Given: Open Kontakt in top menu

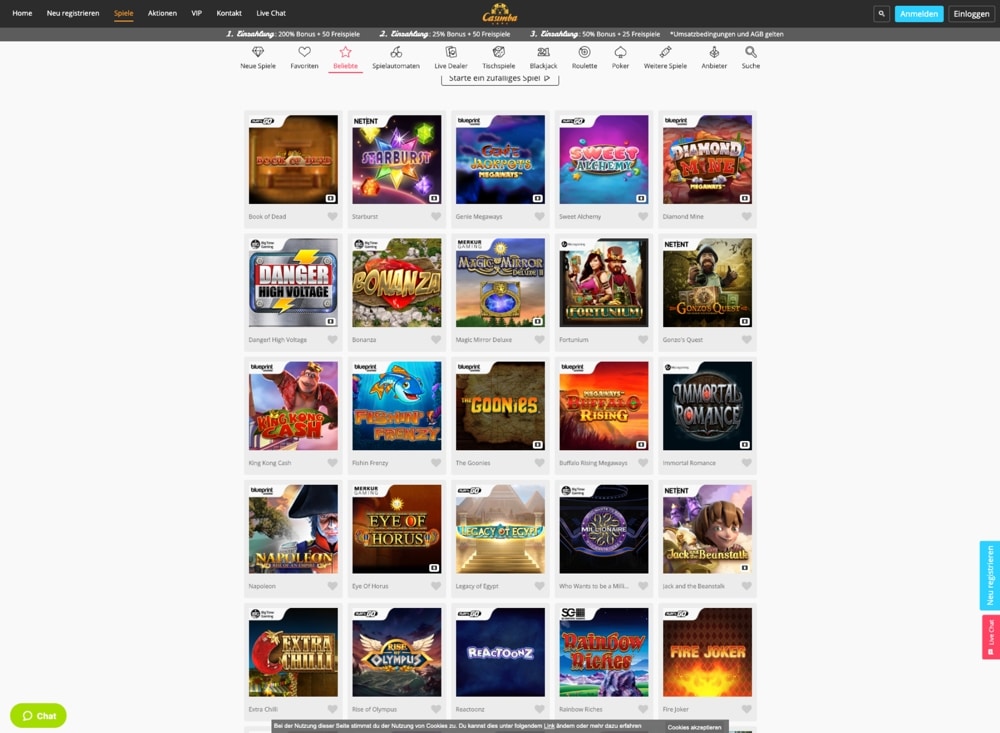Looking at the screenshot, I should [x=229, y=13].
